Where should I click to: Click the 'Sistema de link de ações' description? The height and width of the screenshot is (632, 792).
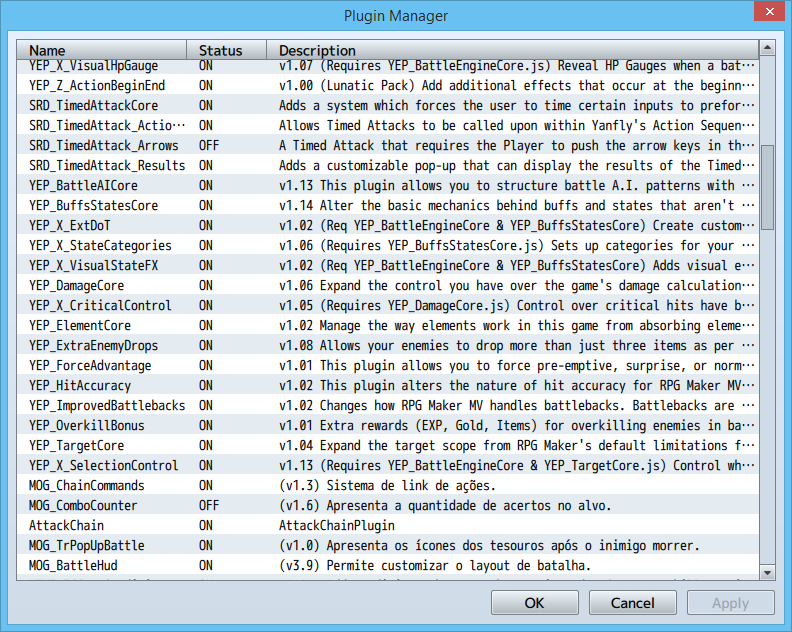tap(387, 486)
